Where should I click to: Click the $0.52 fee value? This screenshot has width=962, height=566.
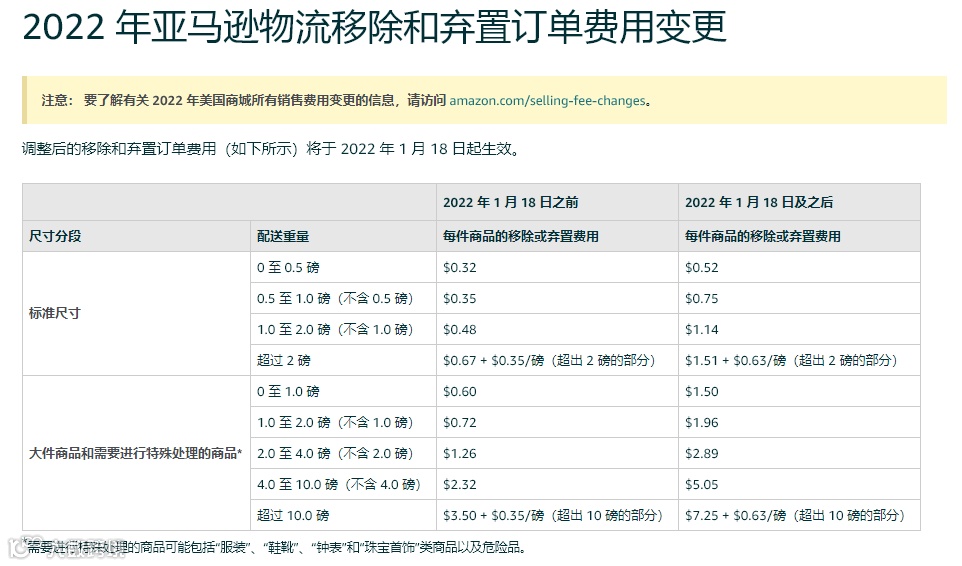701,267
